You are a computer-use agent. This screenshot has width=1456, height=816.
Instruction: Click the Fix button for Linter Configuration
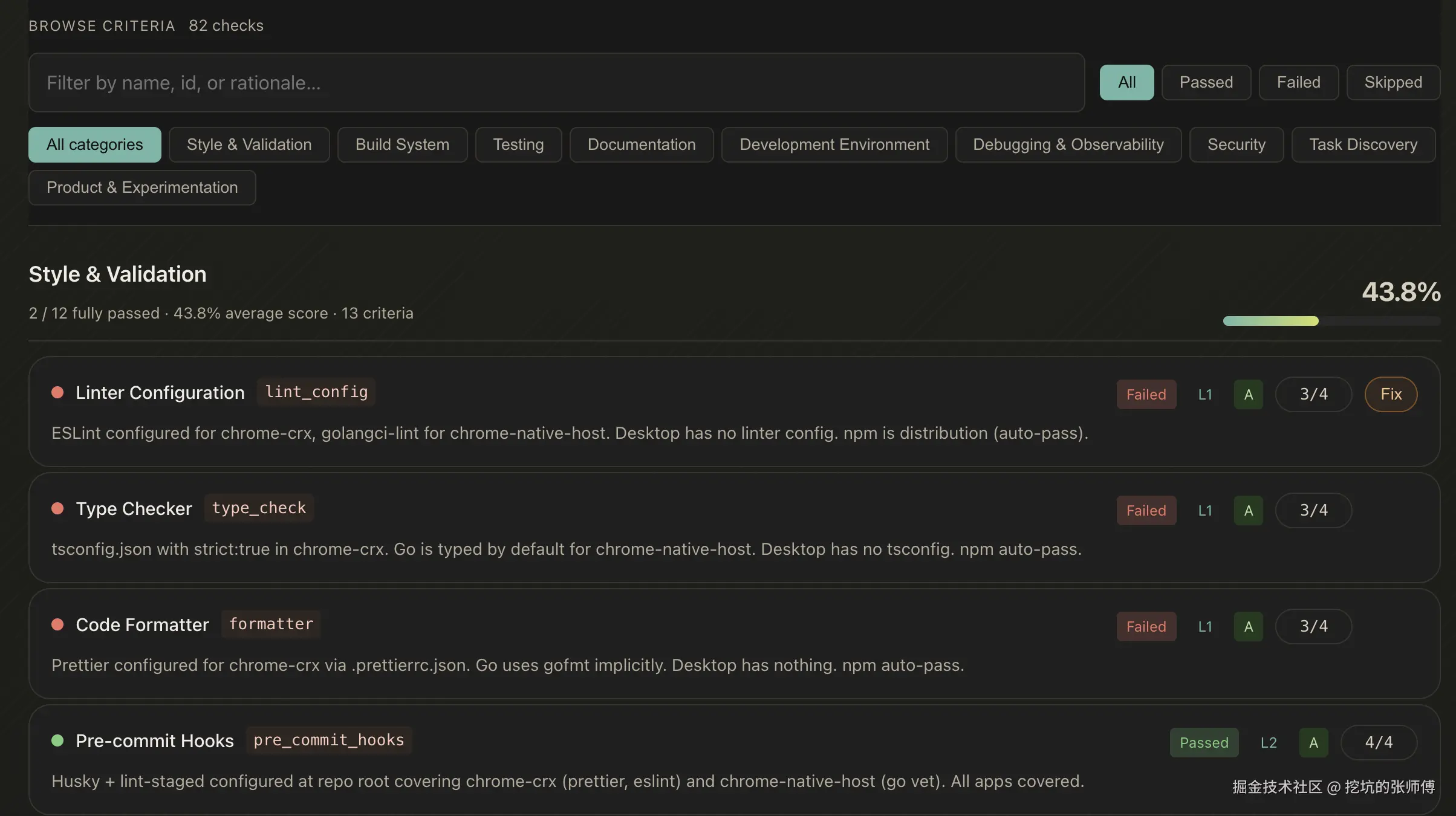coord(1391,394)
